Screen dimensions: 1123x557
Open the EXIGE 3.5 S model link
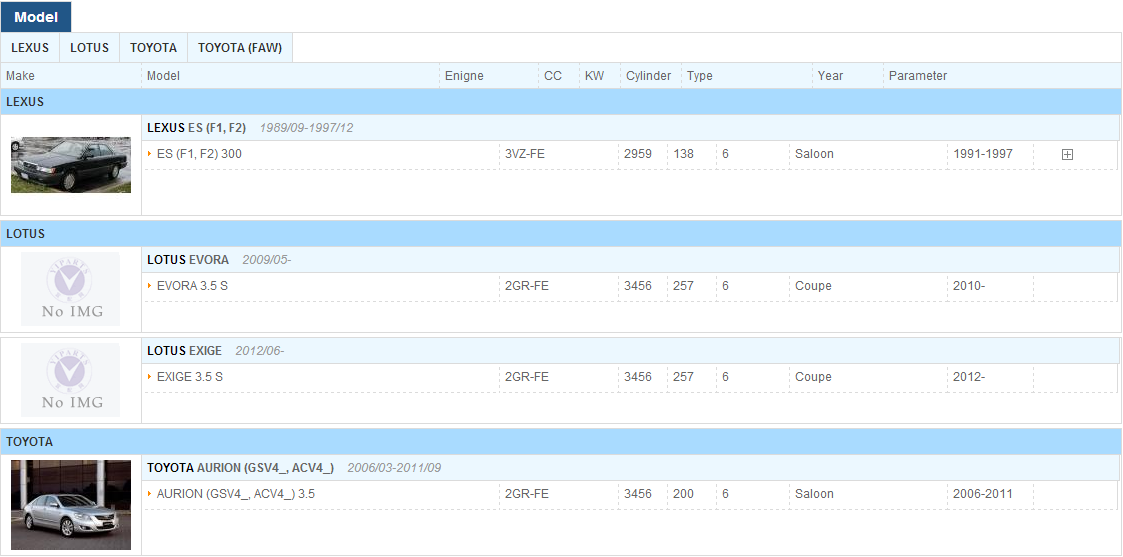click(190, 377)
